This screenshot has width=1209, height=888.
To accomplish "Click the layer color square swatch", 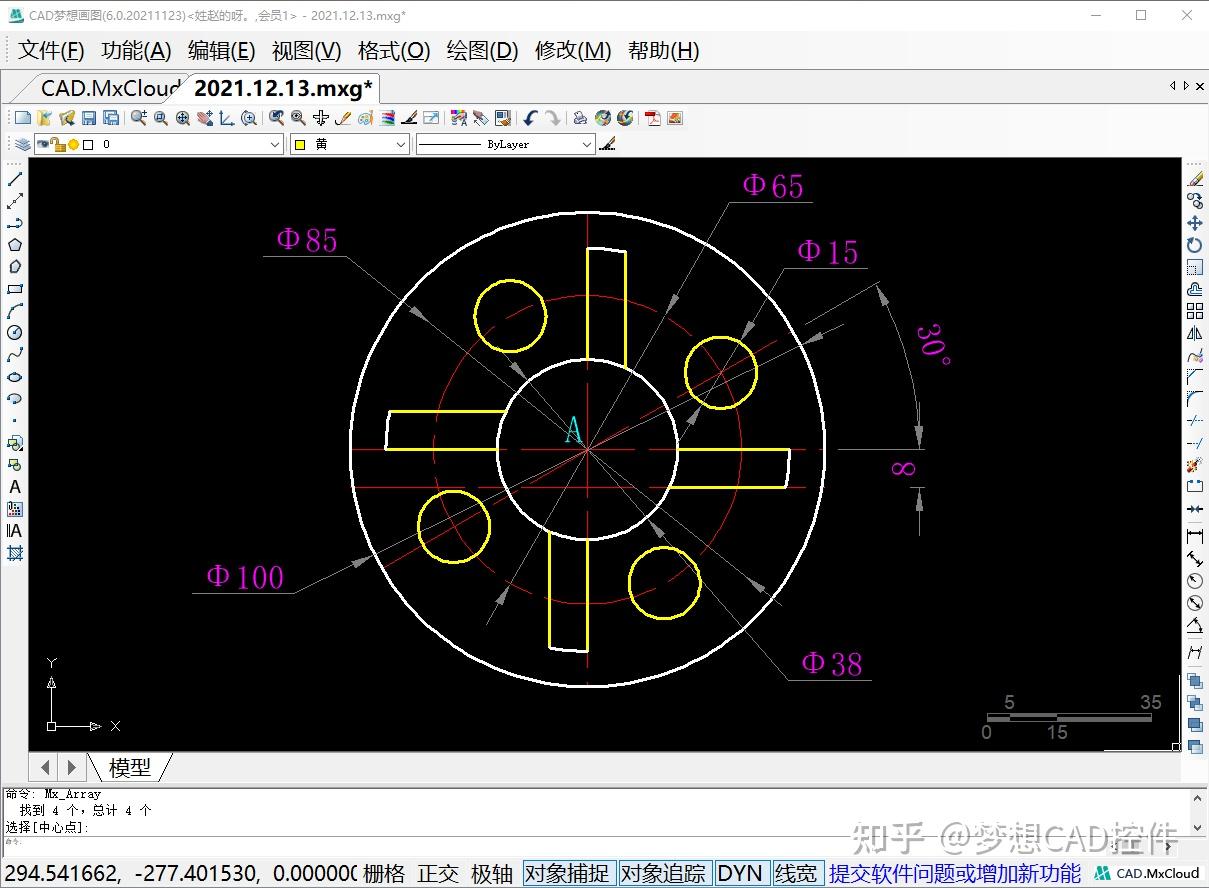I will coord(88,144).
